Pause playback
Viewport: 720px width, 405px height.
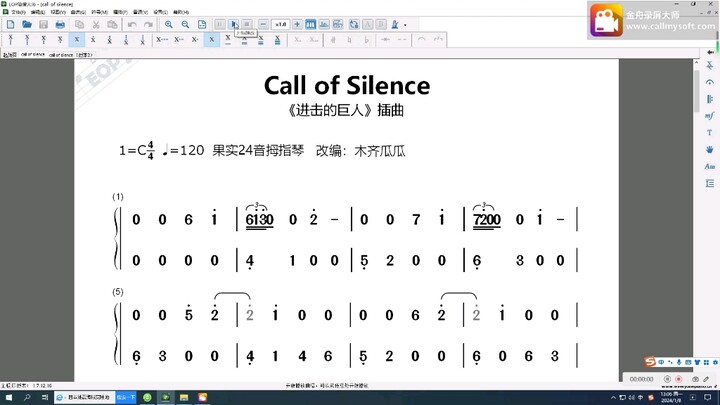220,24
